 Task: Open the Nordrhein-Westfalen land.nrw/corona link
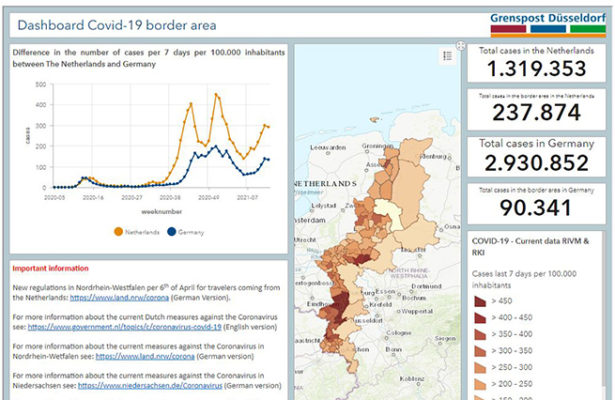(x=145, y=356)
